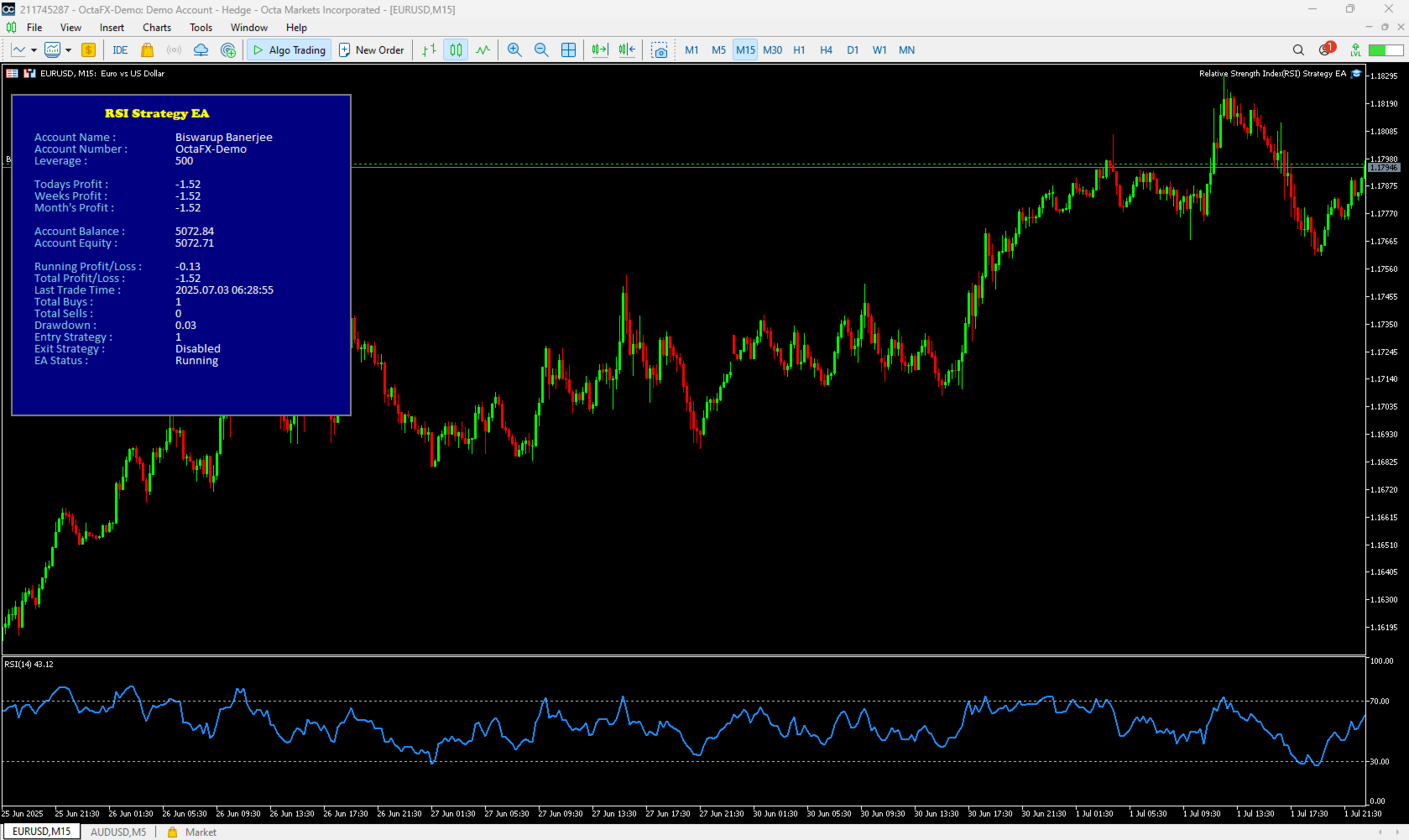This screenshot has width=1409, height=840.
Task: Expand the new chart dropdown arrow
Action: [x=34, y=50]
